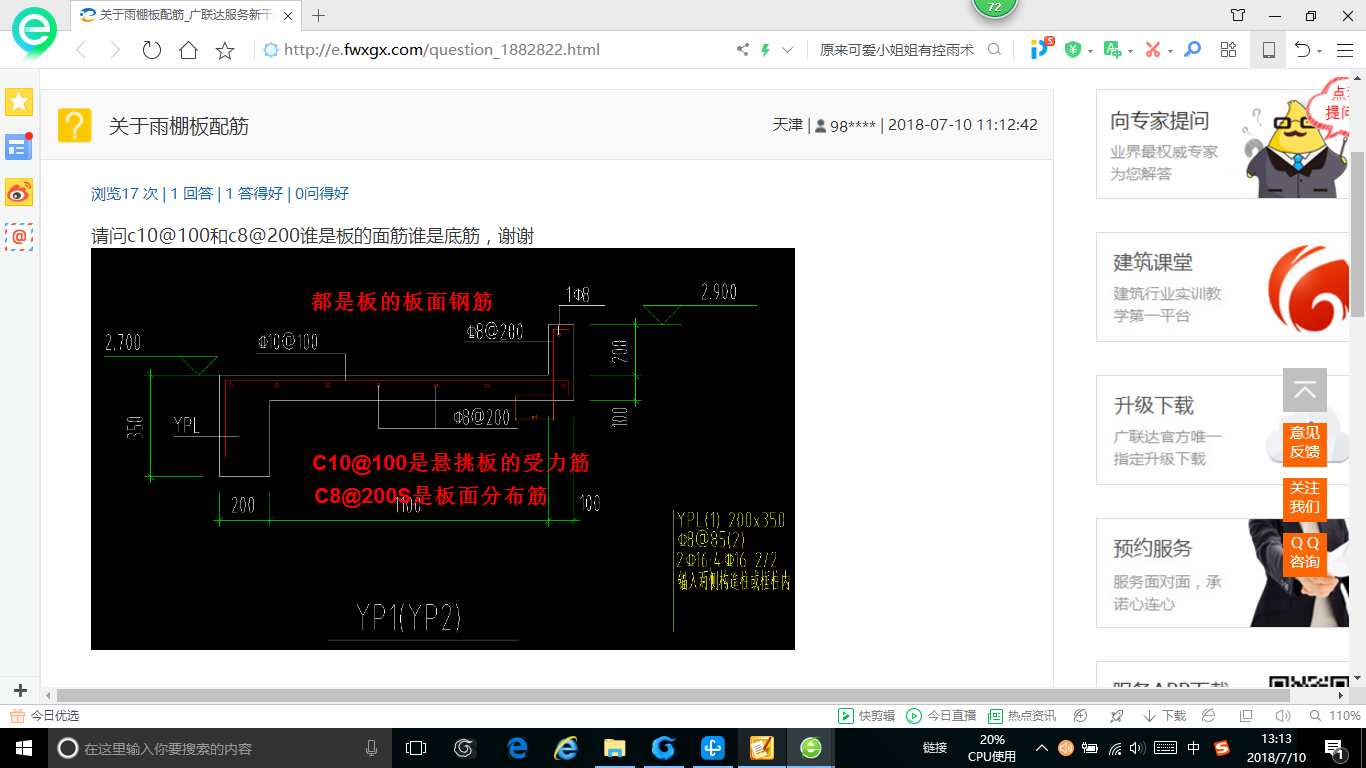Screen dimensions: 1366x768
Task: Open the blue key password manager
Action: coord(1192,49)
